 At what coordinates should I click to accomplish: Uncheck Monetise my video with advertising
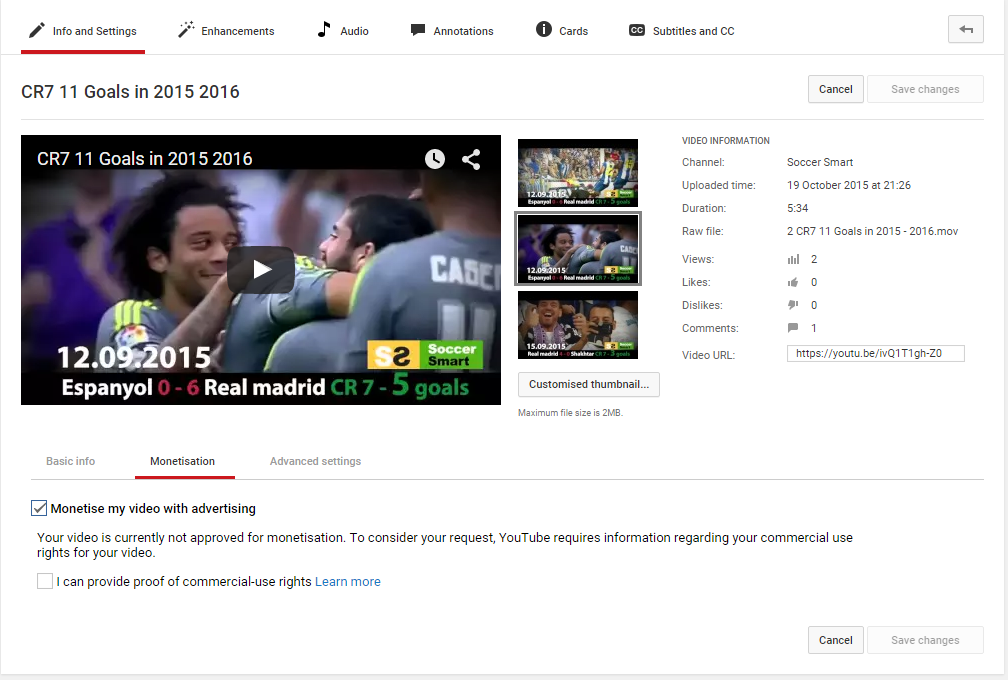39,508
